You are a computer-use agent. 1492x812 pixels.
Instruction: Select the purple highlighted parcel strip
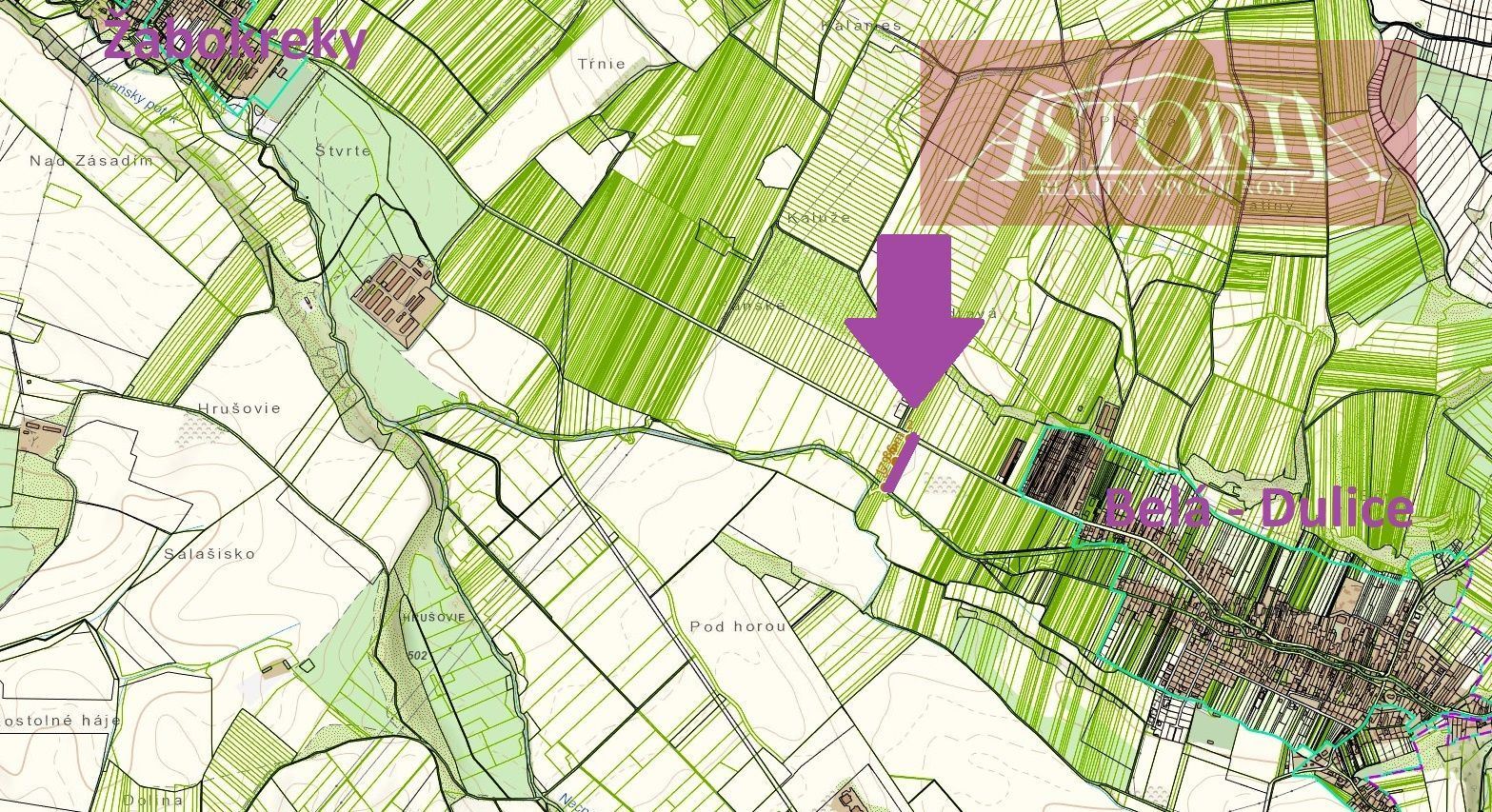pyautogui.click(x=901, y=462)
